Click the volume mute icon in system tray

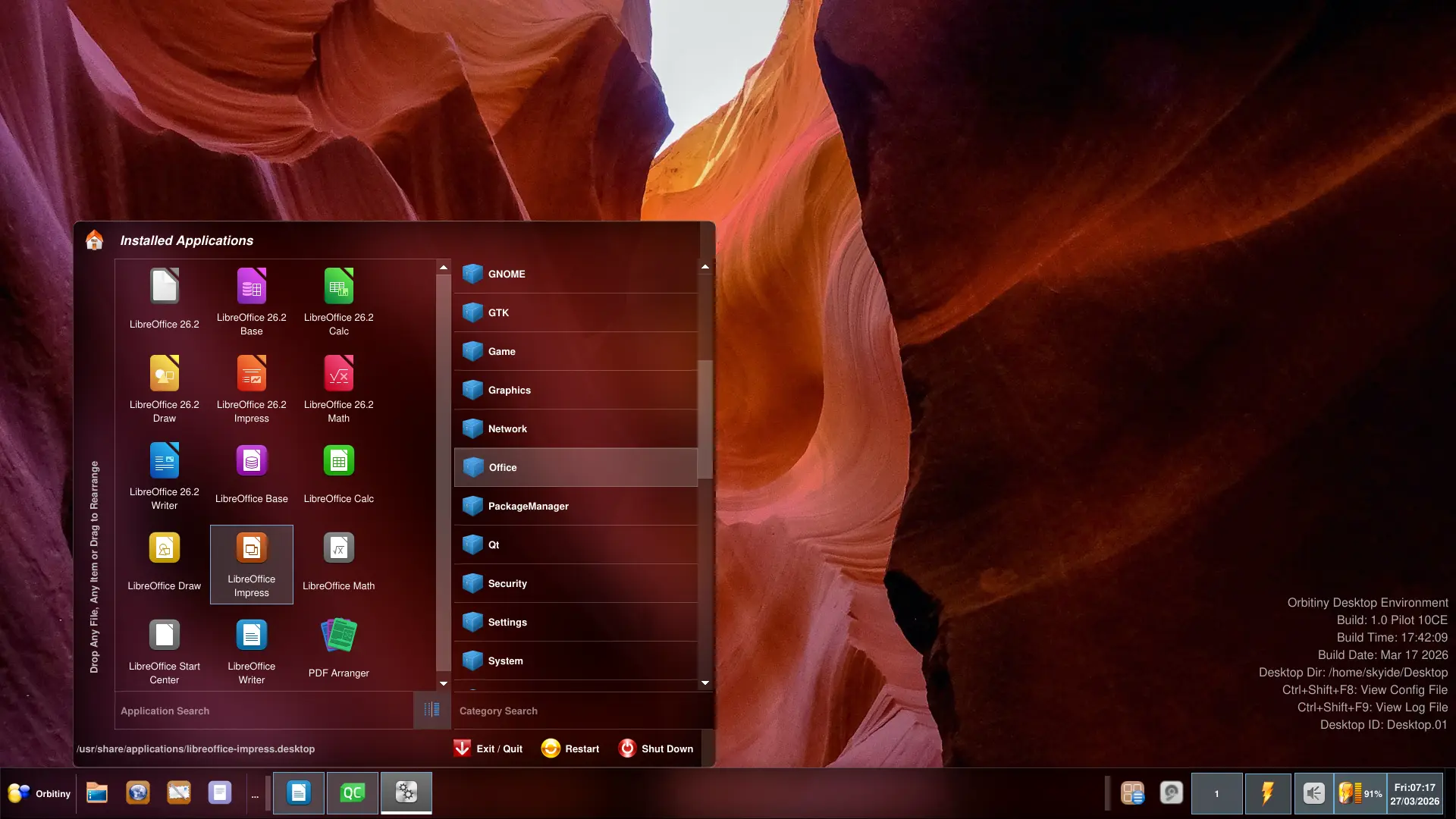click(x=1313, y=793)
